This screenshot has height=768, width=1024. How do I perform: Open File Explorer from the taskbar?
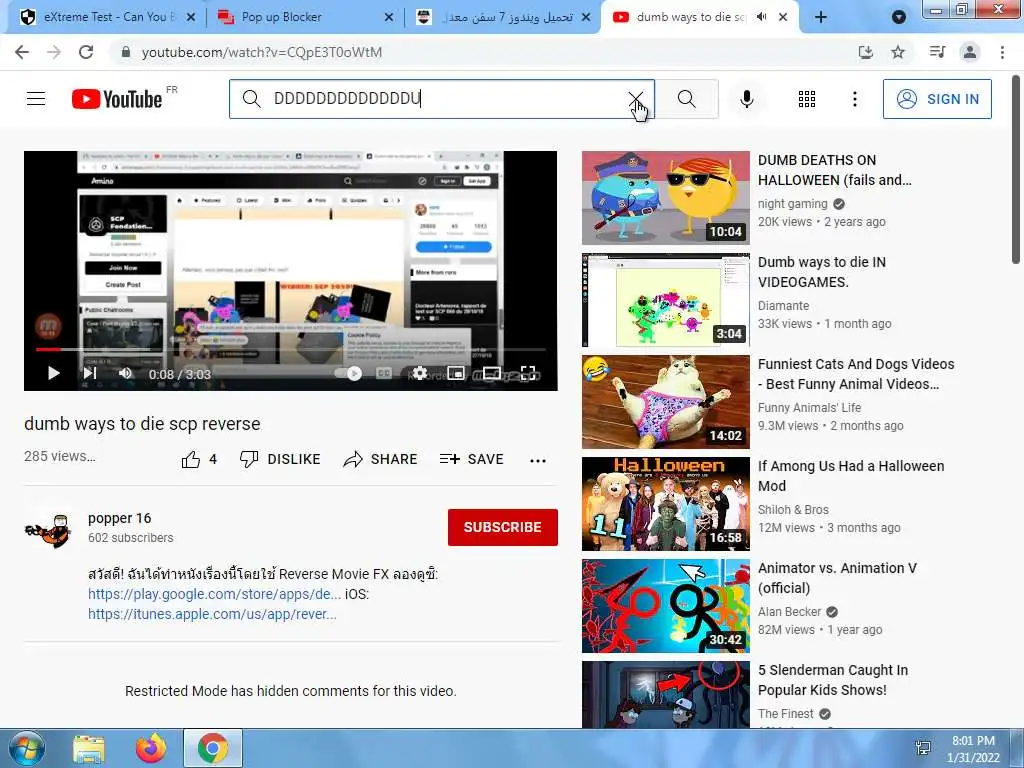(89, 749)
